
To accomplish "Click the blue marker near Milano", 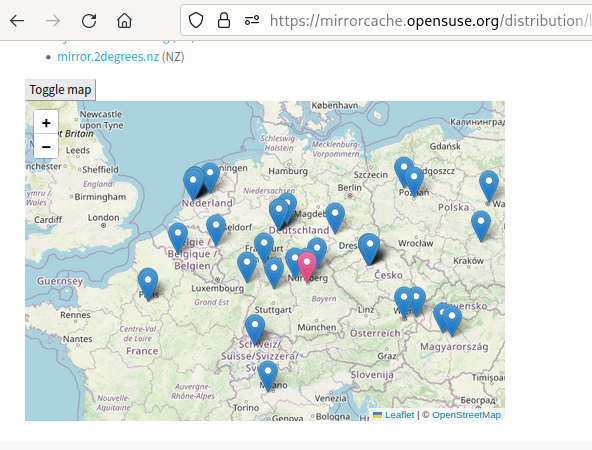I will click(268, 376).
